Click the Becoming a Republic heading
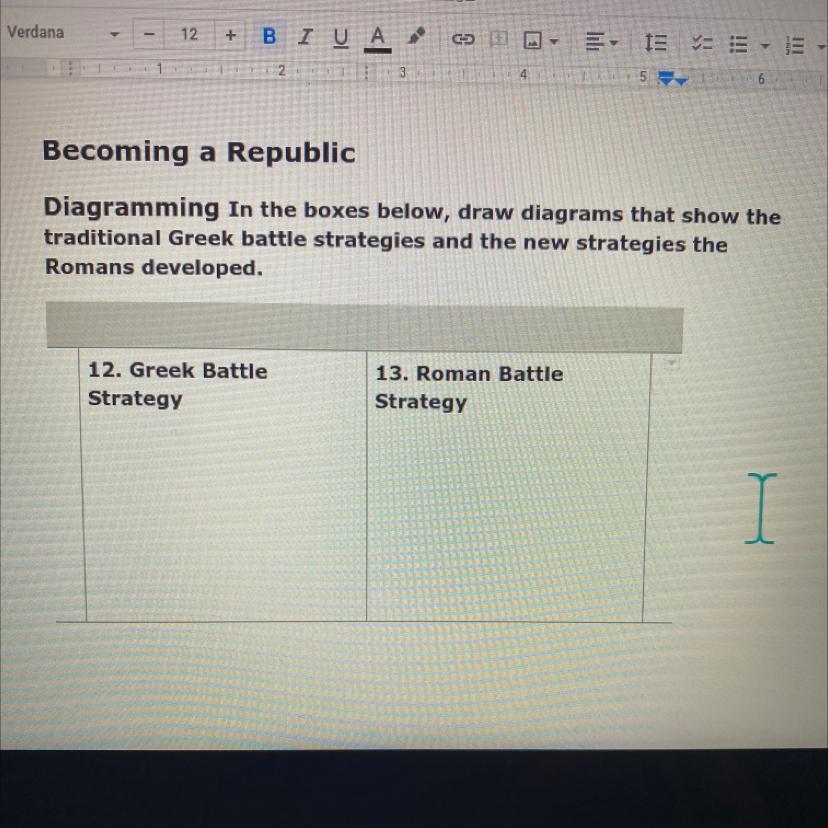Screen dimensions: 828x828 click(x=199, y=152)
